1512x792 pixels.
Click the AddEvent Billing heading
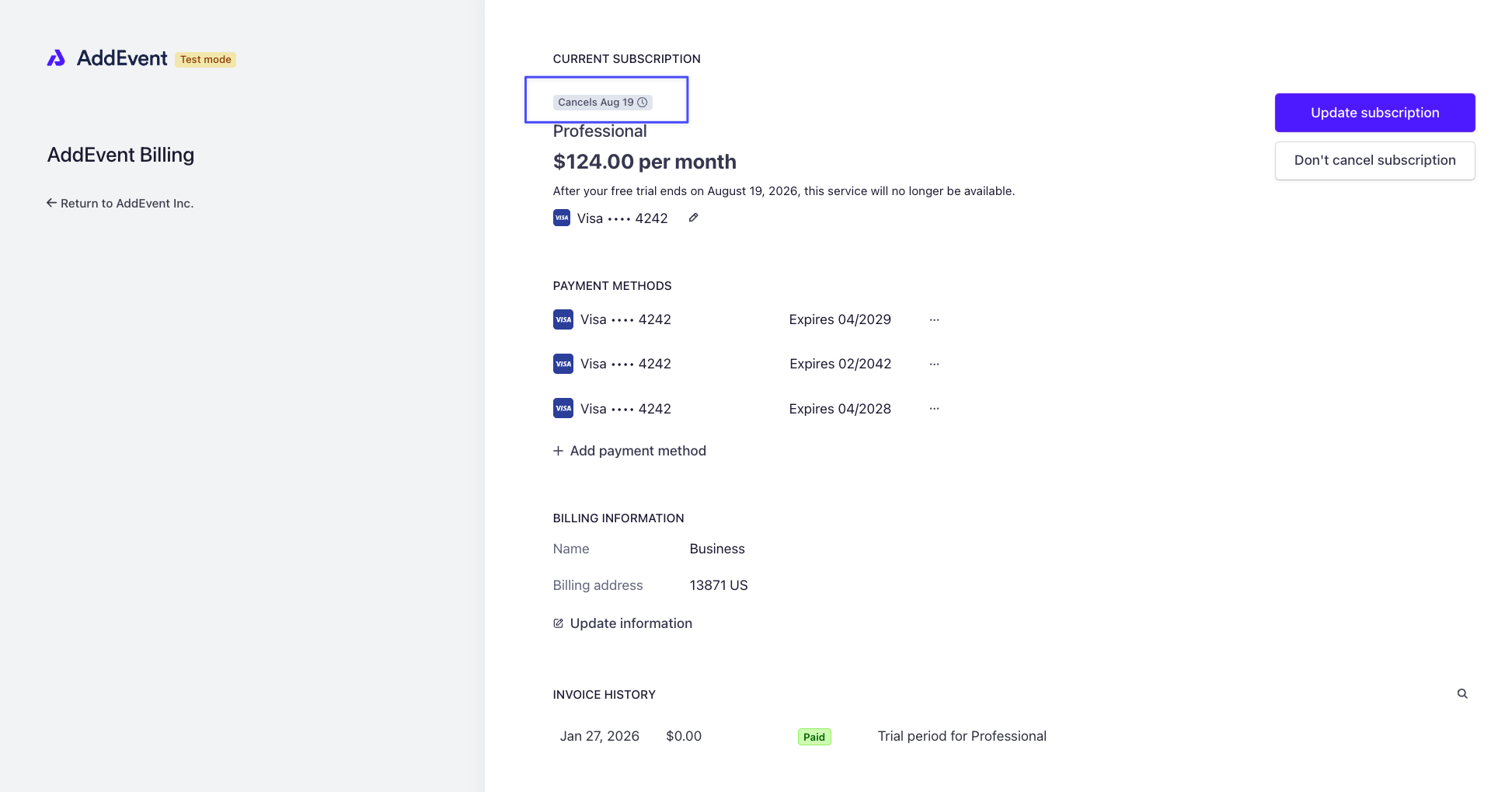tap(121, 155)
